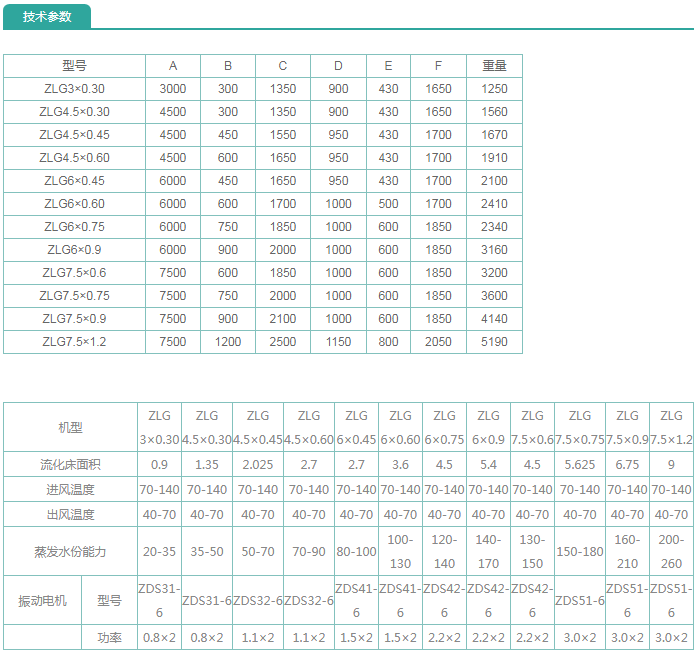This screenshot has width=697, height=655.
Task: Click weight value 1670
Action: (x=494, y=135)
